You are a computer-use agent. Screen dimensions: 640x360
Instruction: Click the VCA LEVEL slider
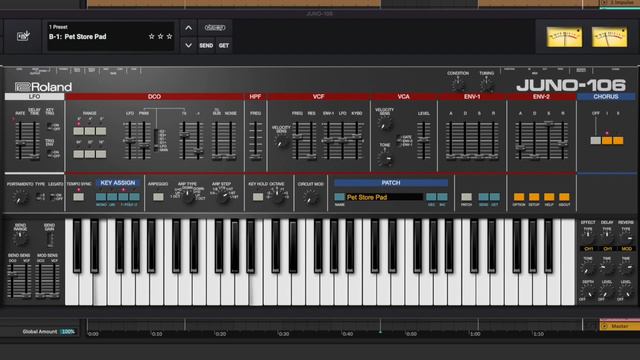(423, 140)
